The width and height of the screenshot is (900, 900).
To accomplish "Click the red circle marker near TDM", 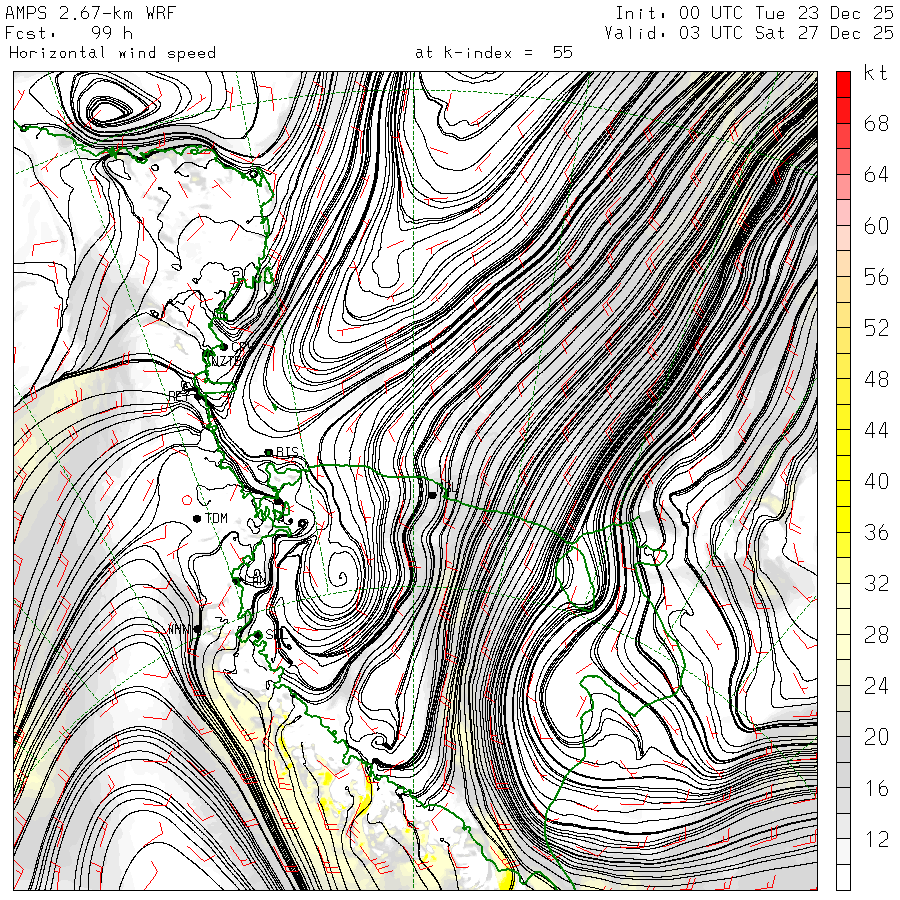I will [x=187, y=500].
